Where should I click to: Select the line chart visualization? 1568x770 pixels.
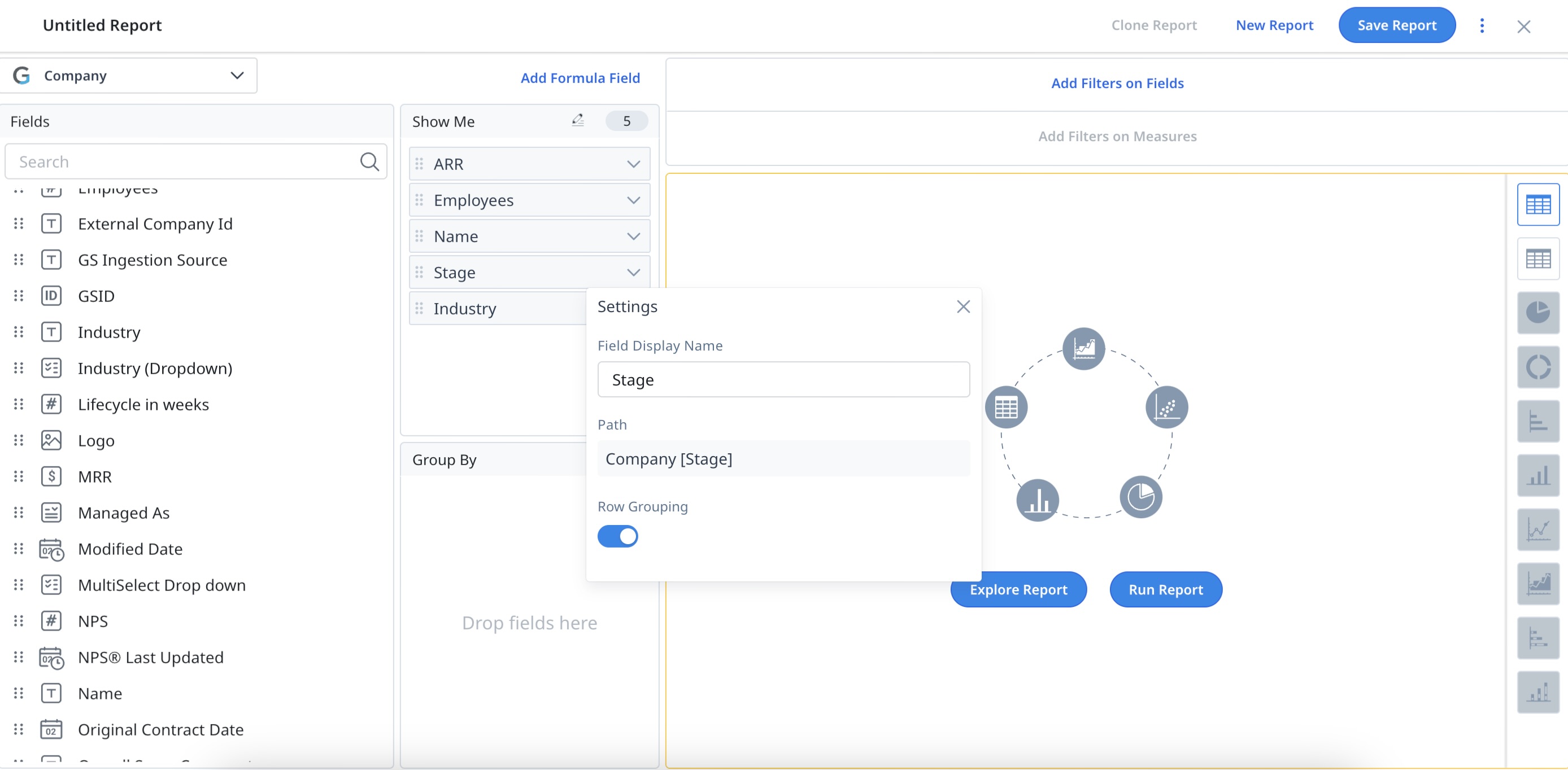click(x=1537, y=530)
